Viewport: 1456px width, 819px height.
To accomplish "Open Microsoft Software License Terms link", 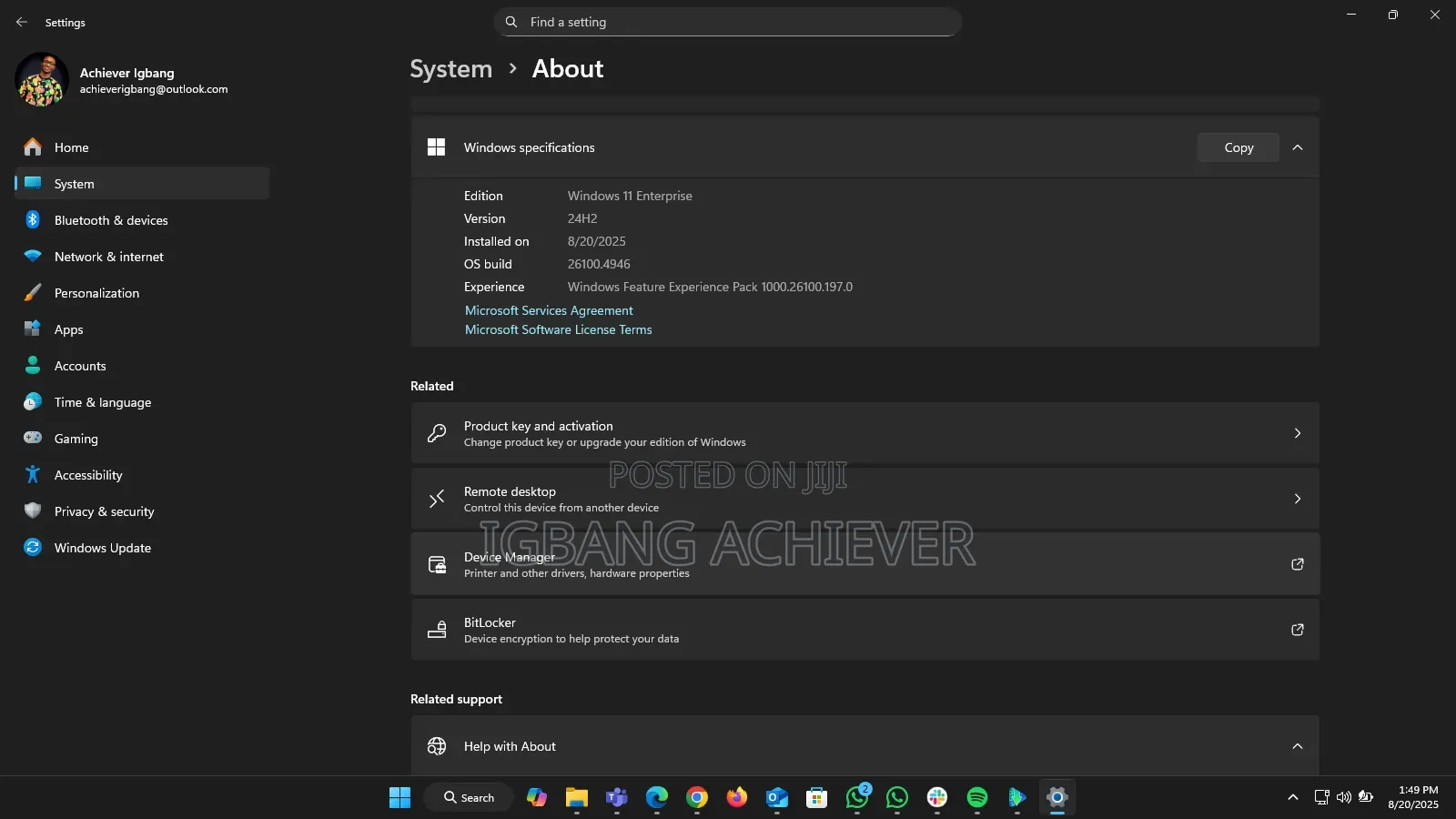I will coord(559,329).
